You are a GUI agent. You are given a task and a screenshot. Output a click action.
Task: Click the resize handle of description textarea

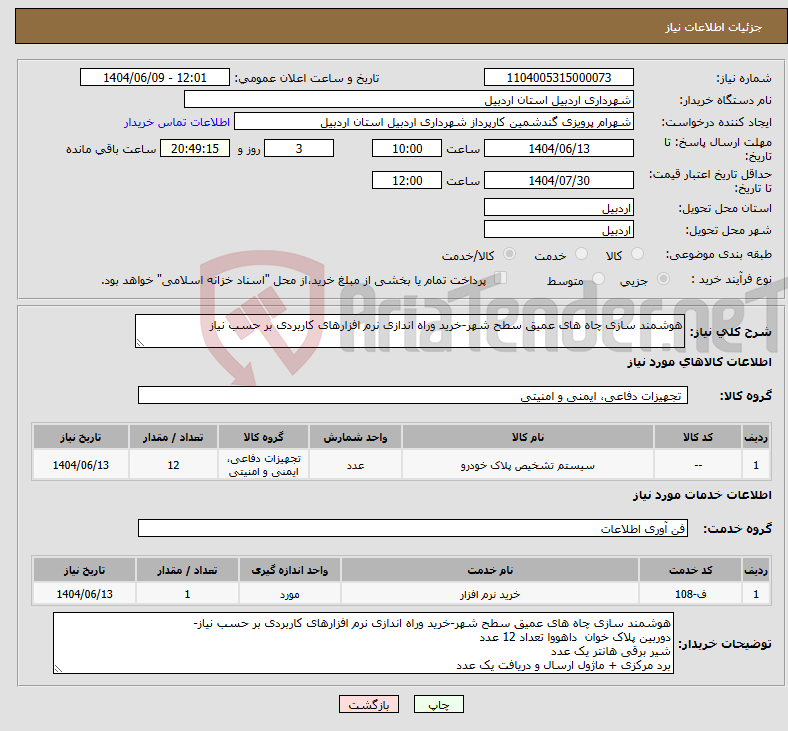140,343
